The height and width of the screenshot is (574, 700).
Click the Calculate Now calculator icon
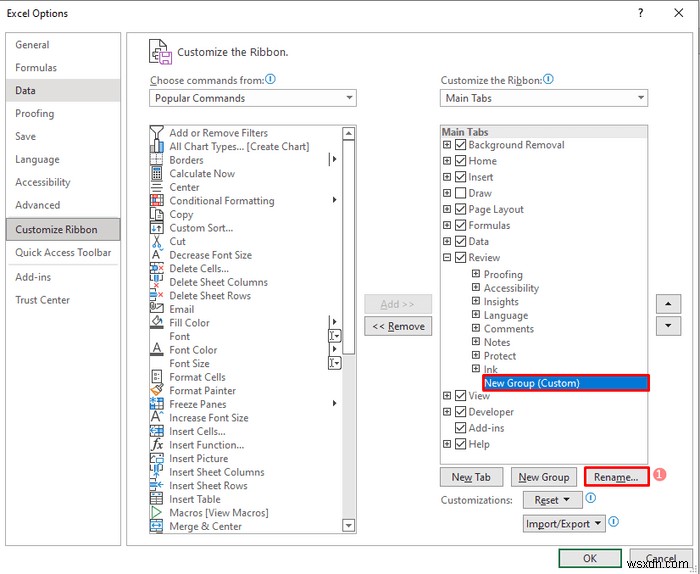(x=156, y=173)
